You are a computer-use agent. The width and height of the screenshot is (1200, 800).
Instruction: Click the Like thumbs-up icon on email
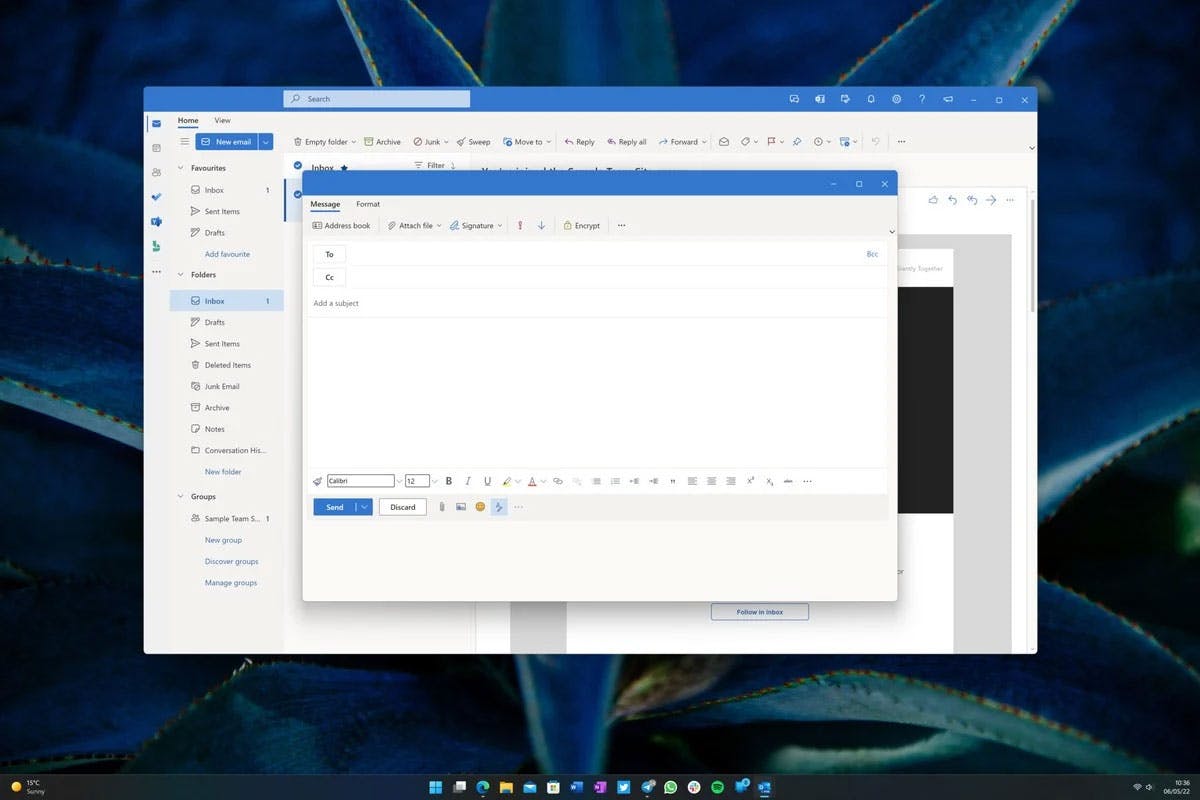[x=933, y=200]
